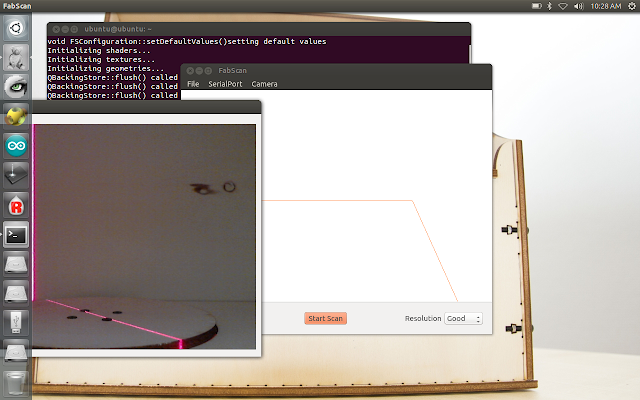
Task: Launch the mouse-figure app in the dock
Action: point(16,58)
